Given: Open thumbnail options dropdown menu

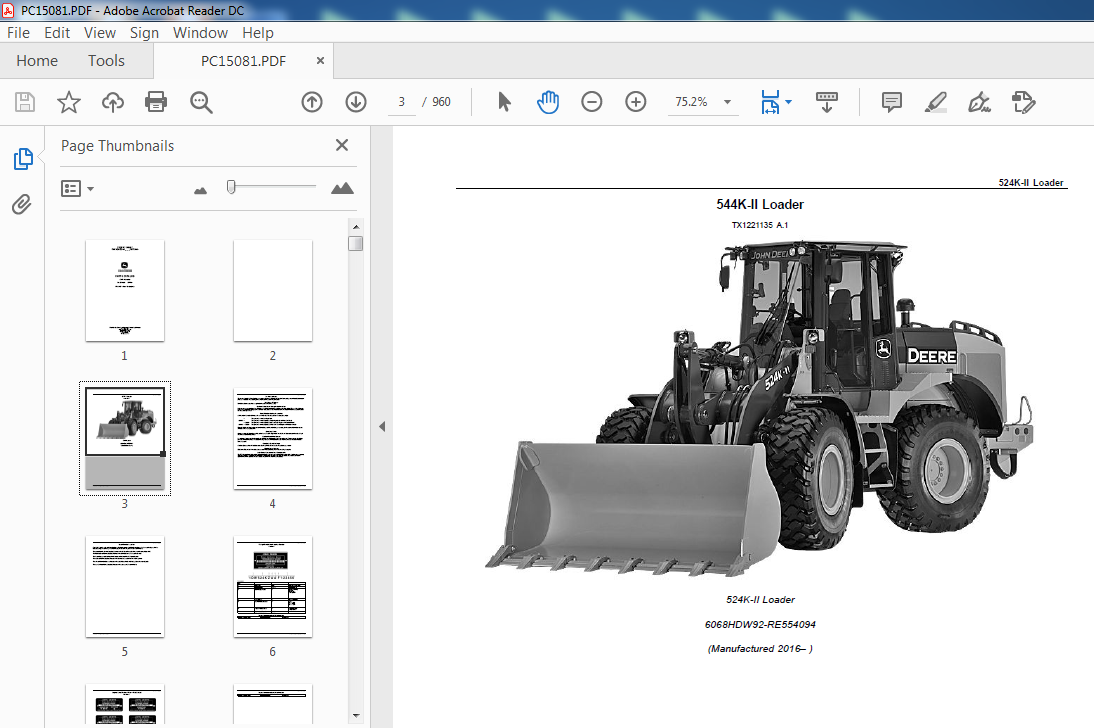Looking at the screenshot, I should (x=77, y=188).
